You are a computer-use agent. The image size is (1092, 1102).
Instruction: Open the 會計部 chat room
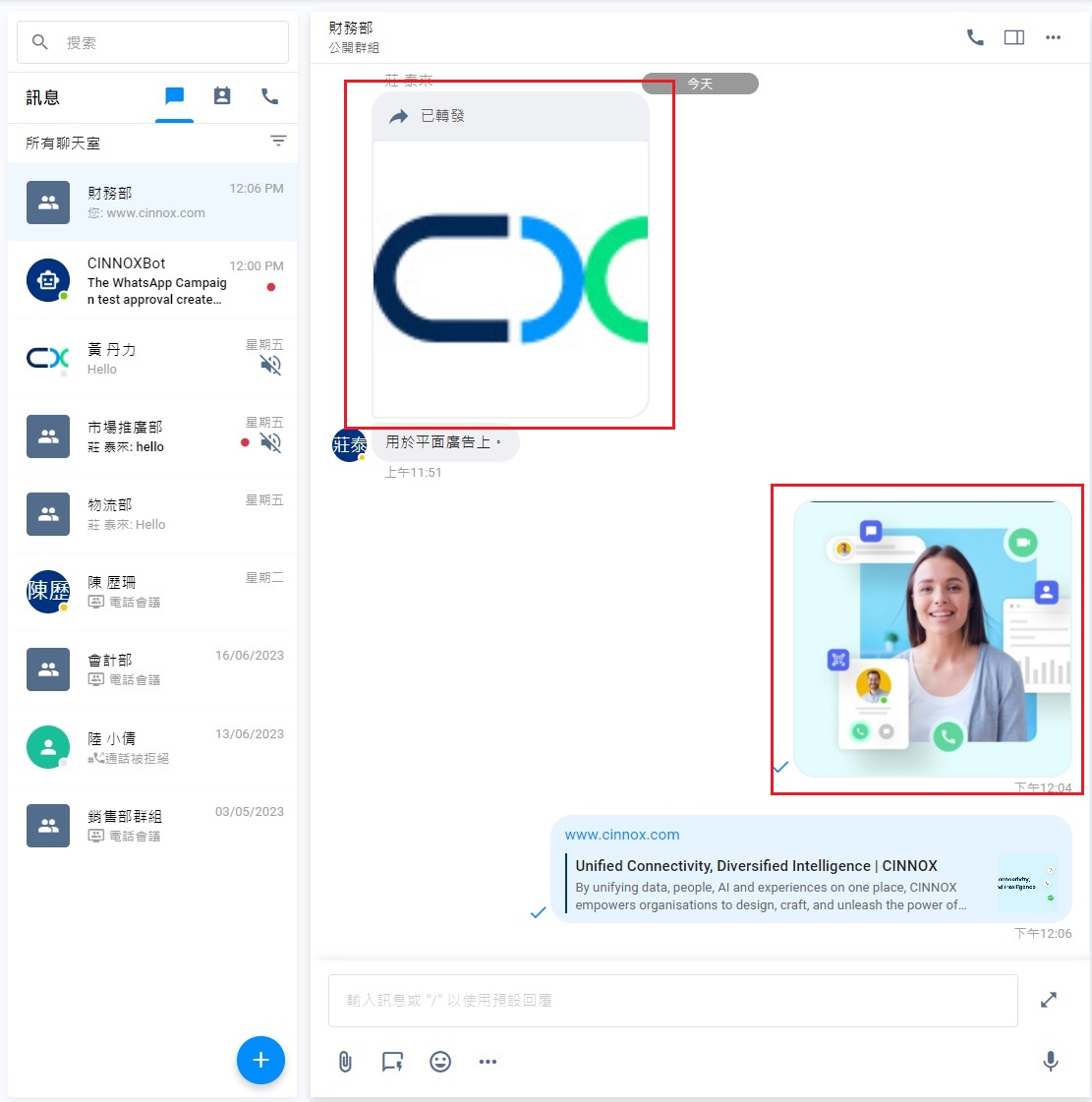(152, 669)
